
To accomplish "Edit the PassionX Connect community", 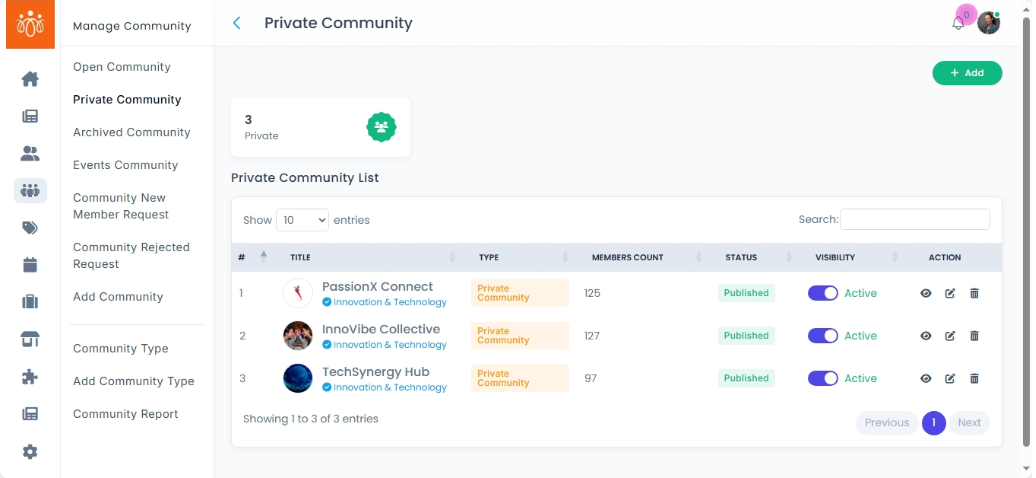I will (950, 293).
